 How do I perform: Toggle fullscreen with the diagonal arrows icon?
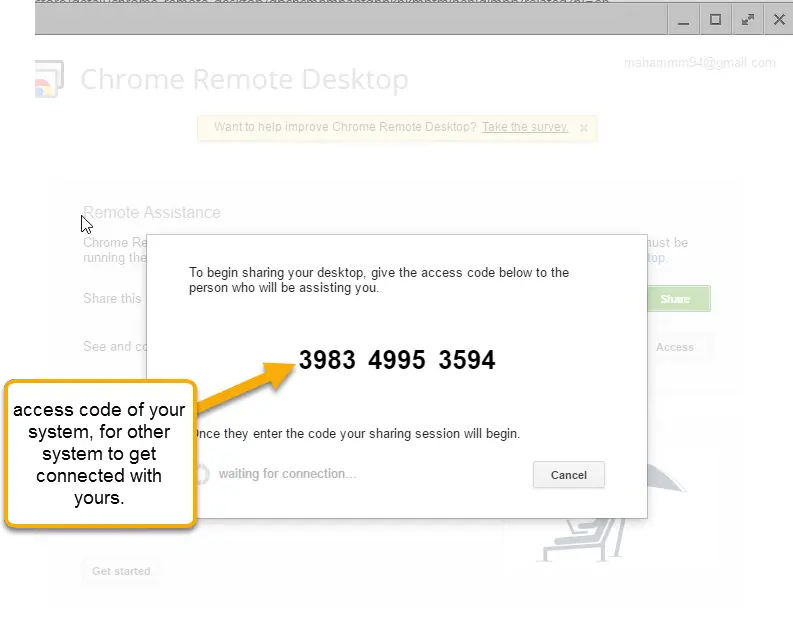tap(747, 20)
